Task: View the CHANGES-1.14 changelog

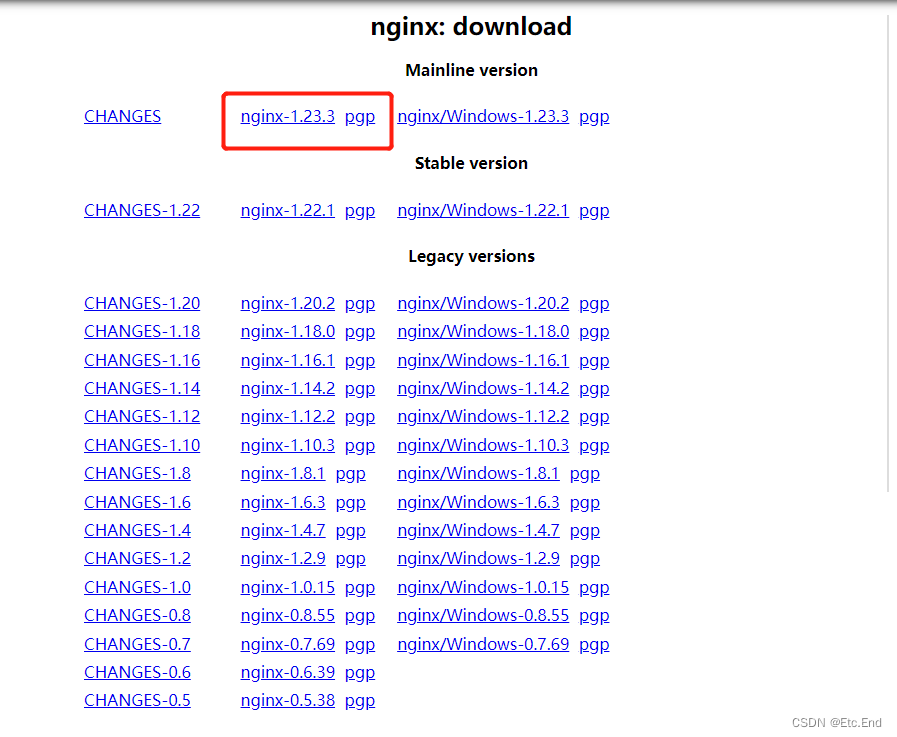Action: point(142,389)
